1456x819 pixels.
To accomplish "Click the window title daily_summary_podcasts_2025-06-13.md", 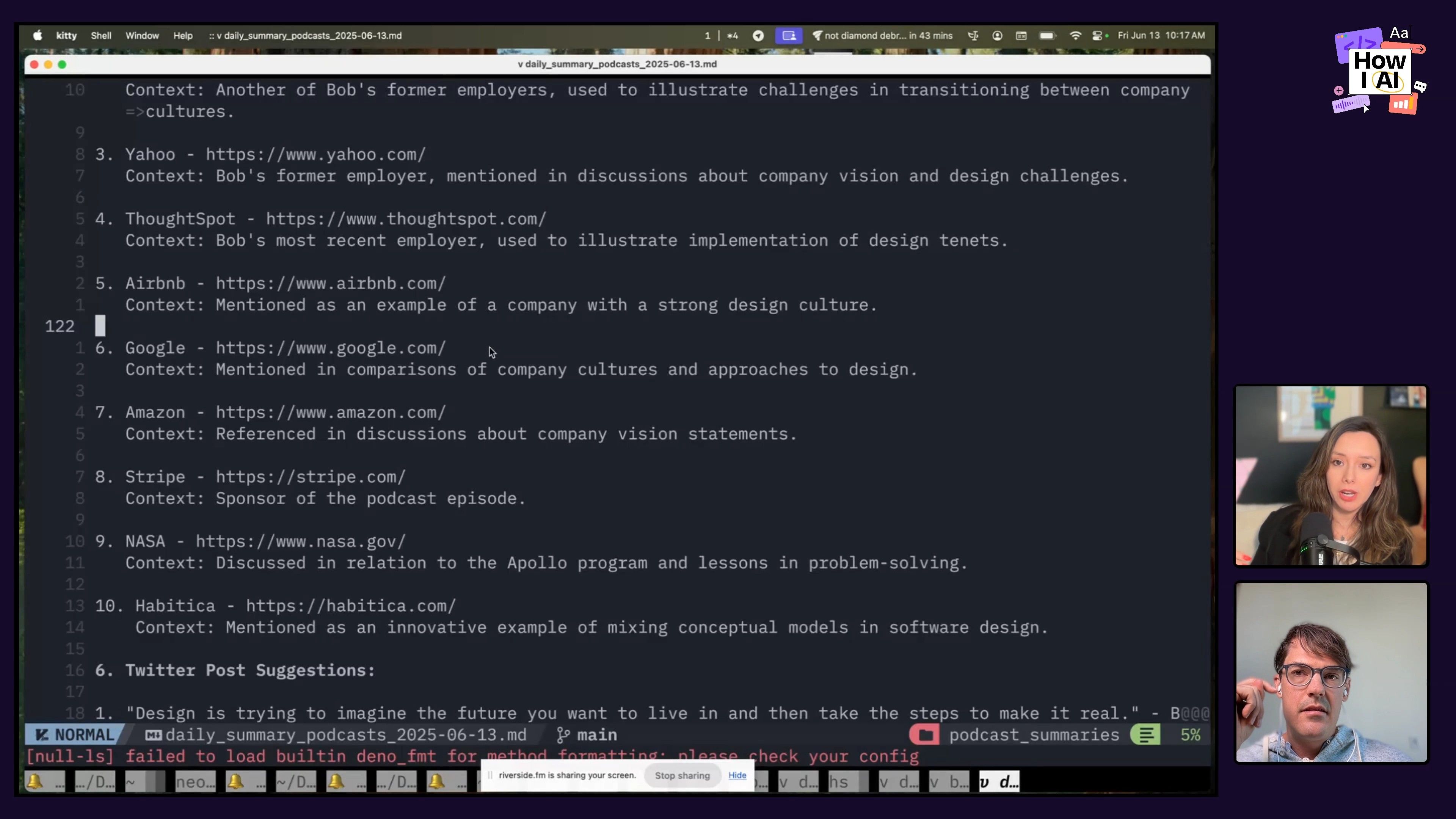I will tap(617, 64).
